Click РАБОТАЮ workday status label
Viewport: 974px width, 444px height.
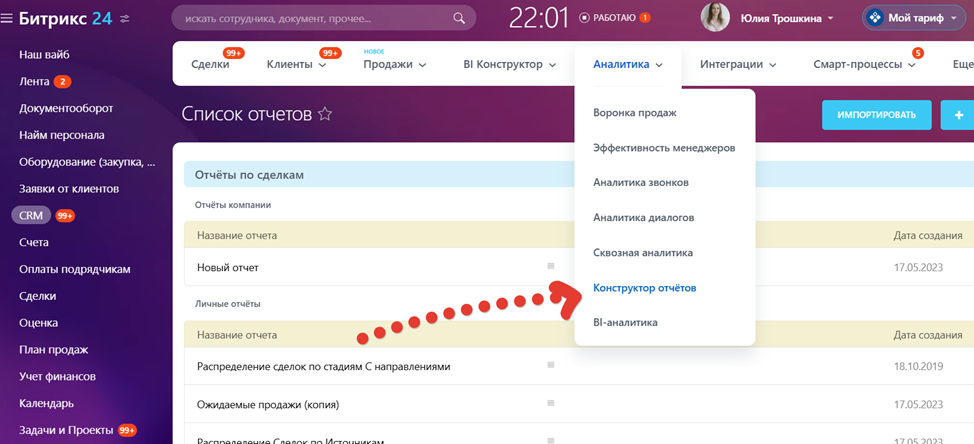[x=614, y=18]
